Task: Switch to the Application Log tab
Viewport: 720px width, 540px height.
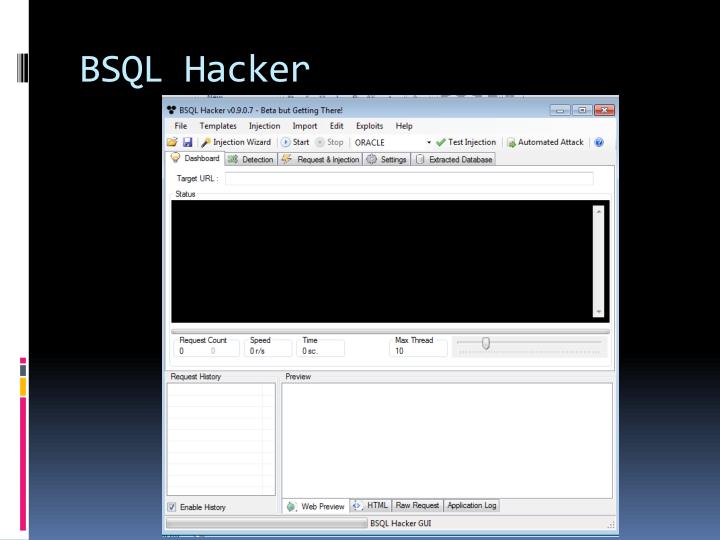Action: [472, 505]
